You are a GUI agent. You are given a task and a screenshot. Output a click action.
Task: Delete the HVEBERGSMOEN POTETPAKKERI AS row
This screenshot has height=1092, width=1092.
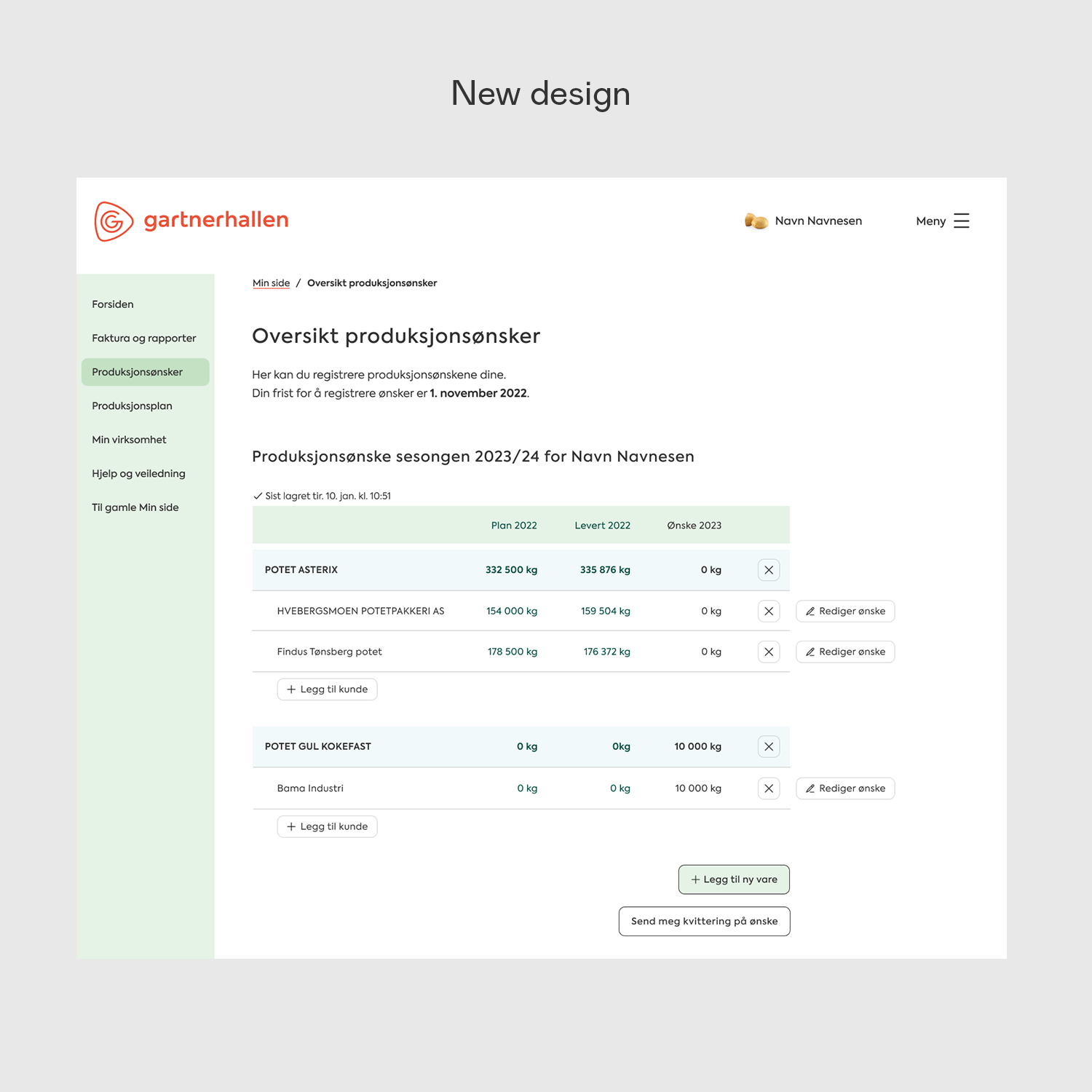click(769, 612)
